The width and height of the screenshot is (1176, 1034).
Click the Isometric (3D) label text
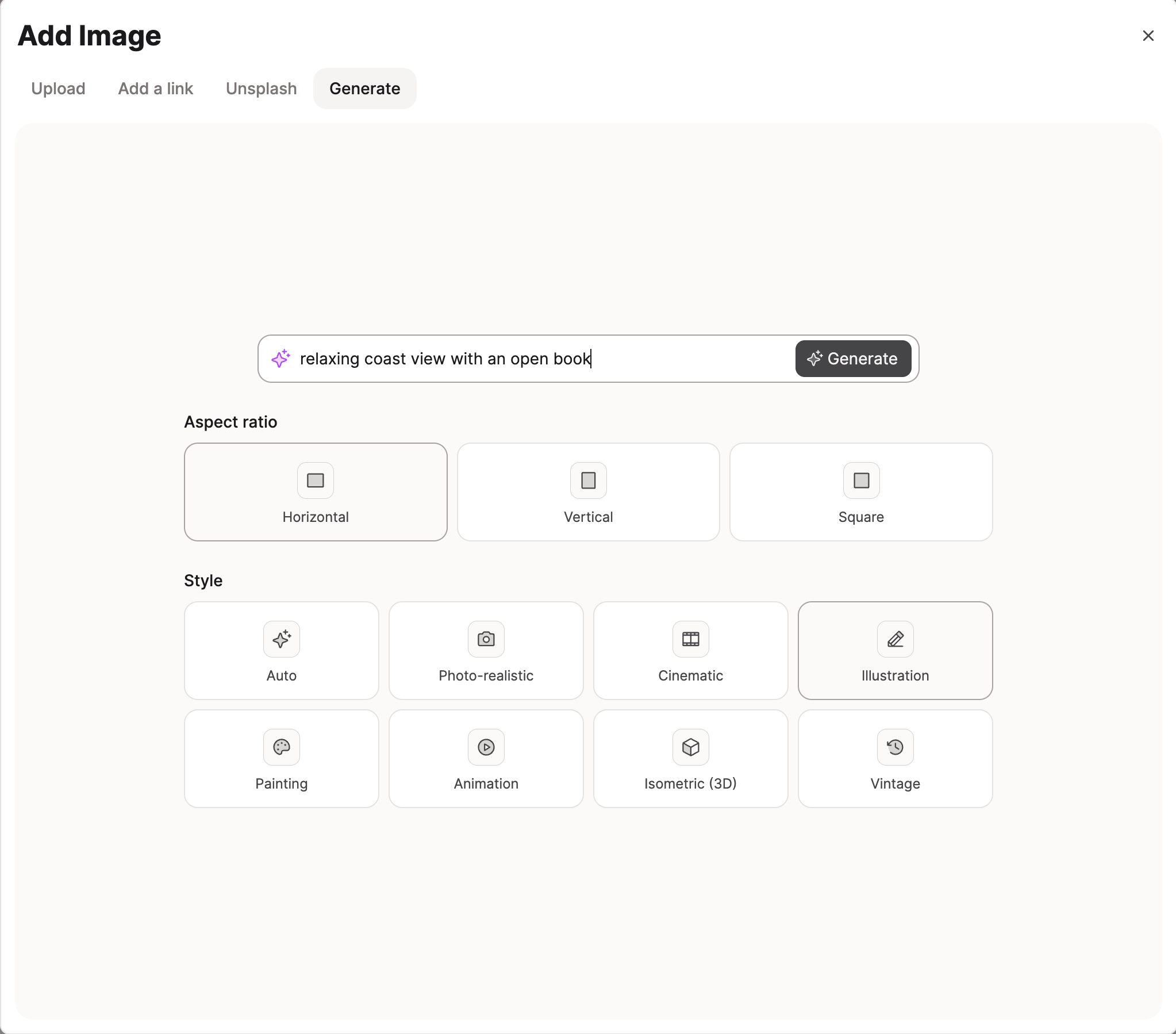pos(690,784)
